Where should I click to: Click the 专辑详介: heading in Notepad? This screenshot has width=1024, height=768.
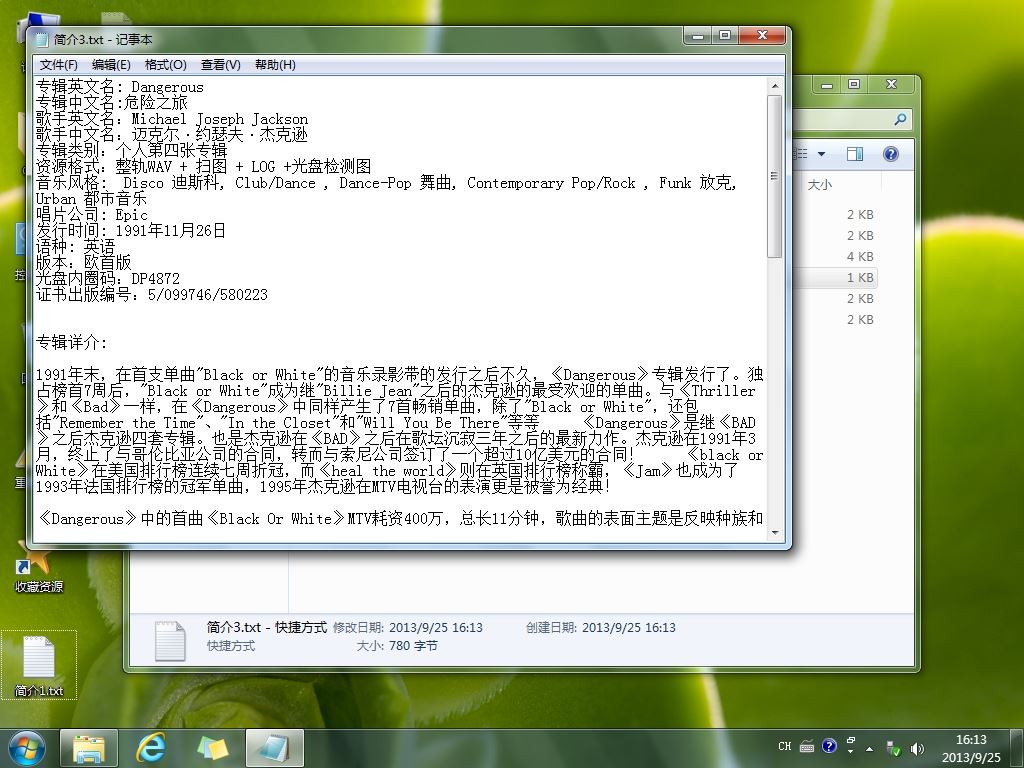coord(71,342)
